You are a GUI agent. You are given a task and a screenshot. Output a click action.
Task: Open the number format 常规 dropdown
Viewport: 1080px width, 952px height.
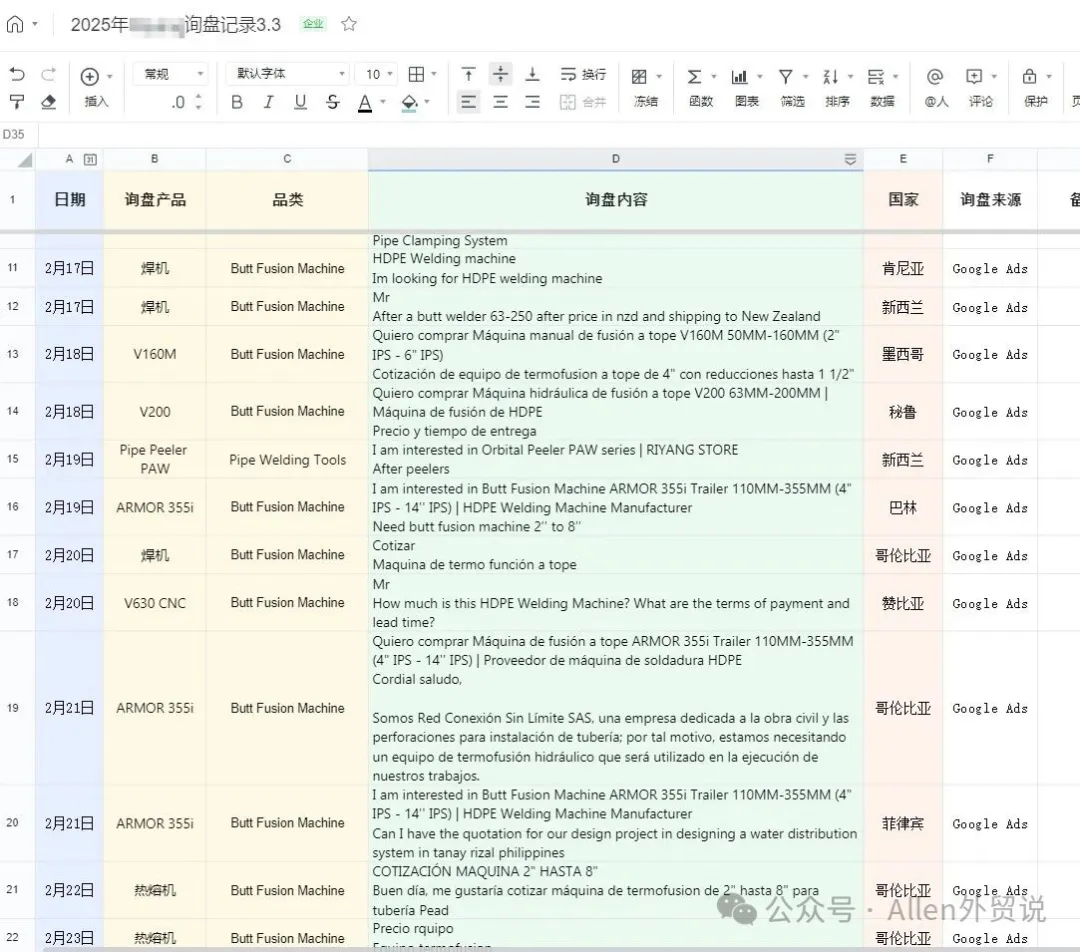coord(172,74)
